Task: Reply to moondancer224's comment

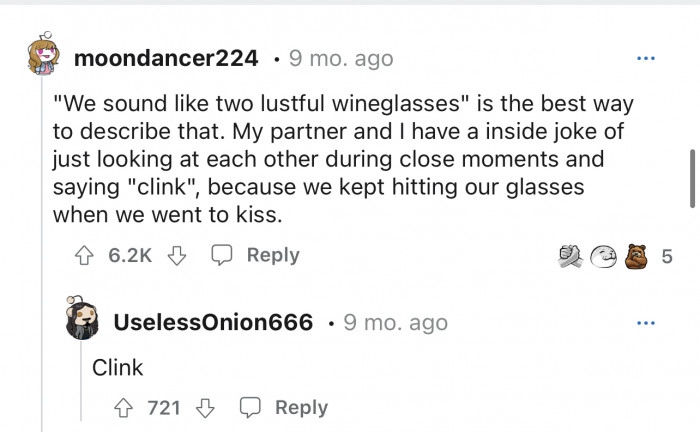Action: tap(255, 256)
